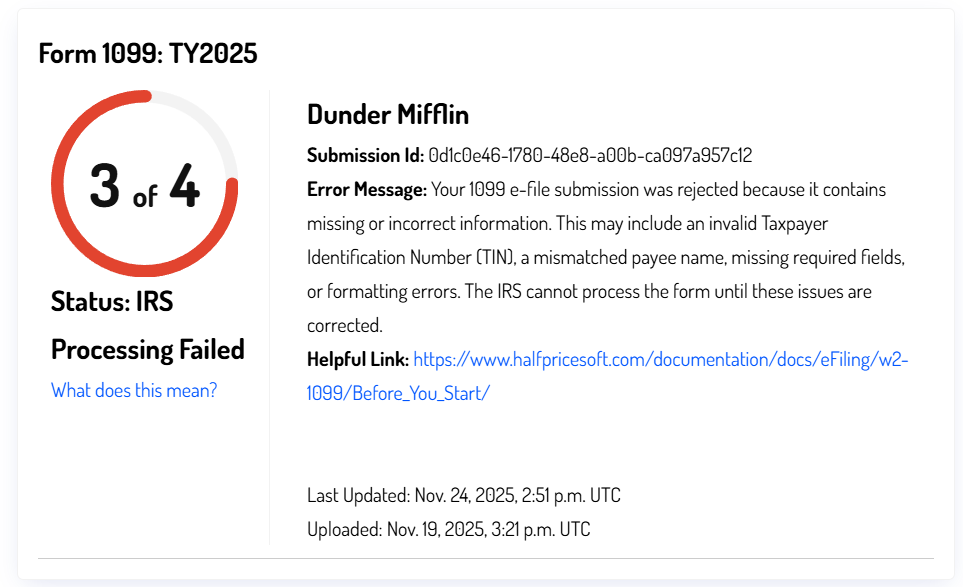Viewport: 963px width, 587px height.
Task: Click the 'Status: IRS Processing Failed' label
Action: pos(147,324)
